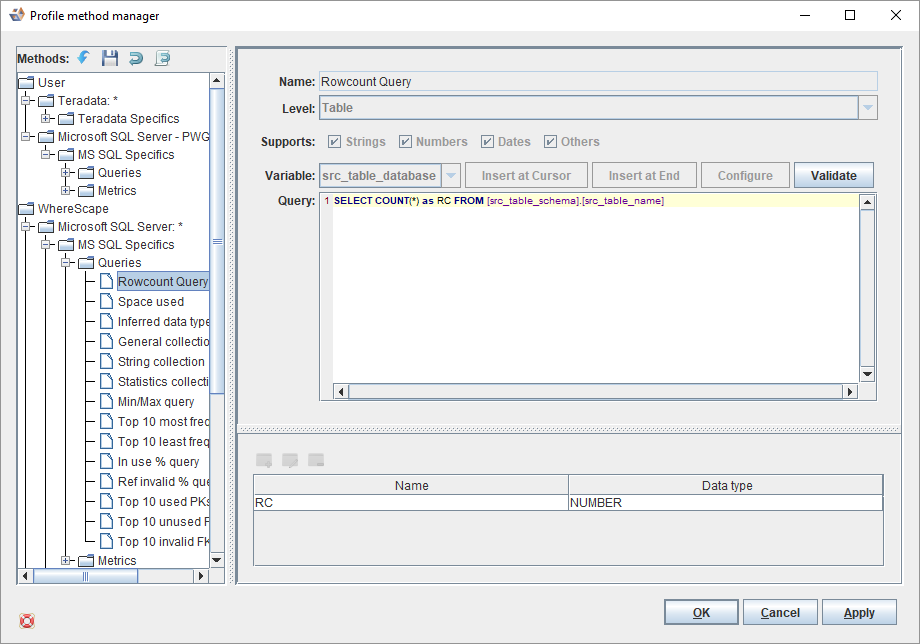Click the Insert at Cursor button

tap(526, 175)
